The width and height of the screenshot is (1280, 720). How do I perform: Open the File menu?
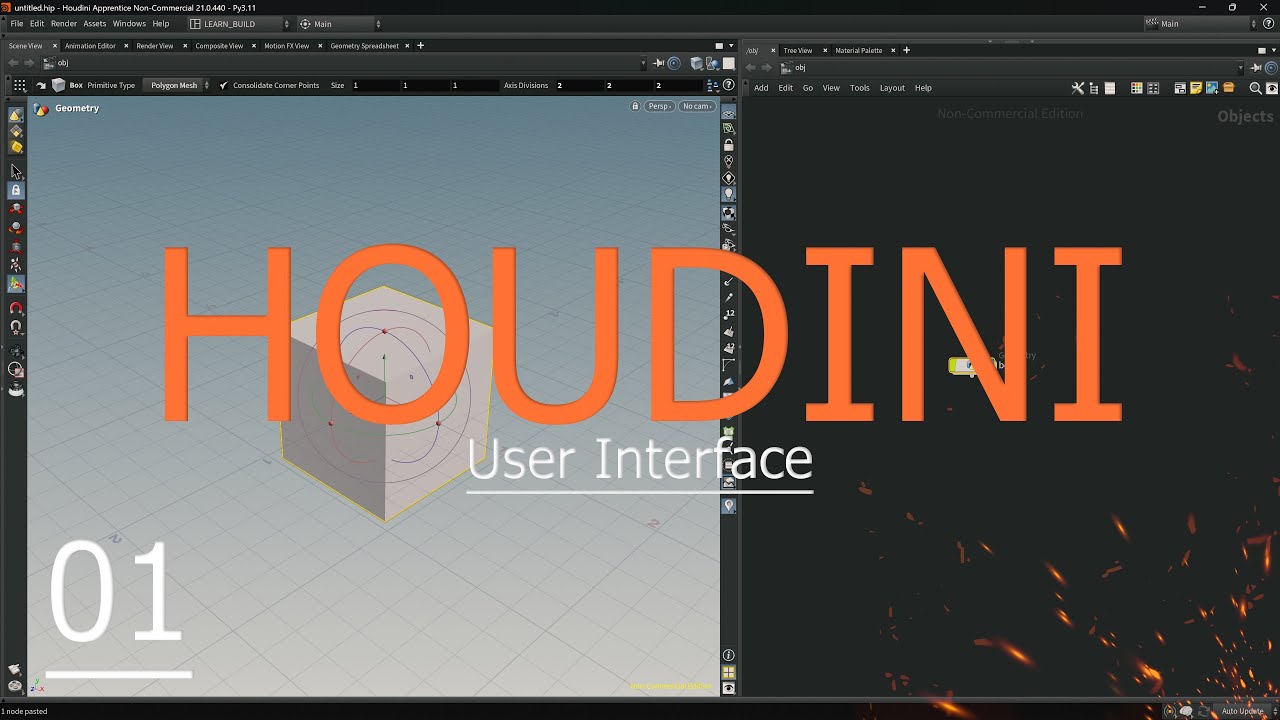click(x=16, y=23)
